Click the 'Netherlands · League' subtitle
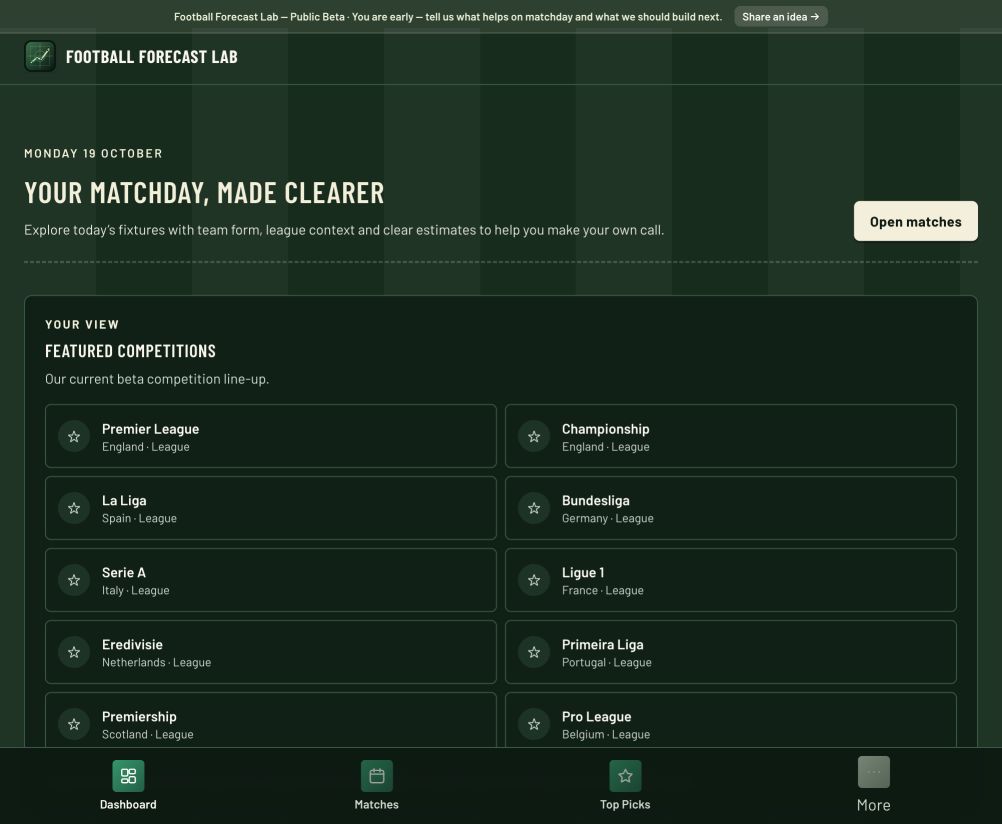Image resolution: width=1002 pixels, height=824 pixels. [157, 662]
